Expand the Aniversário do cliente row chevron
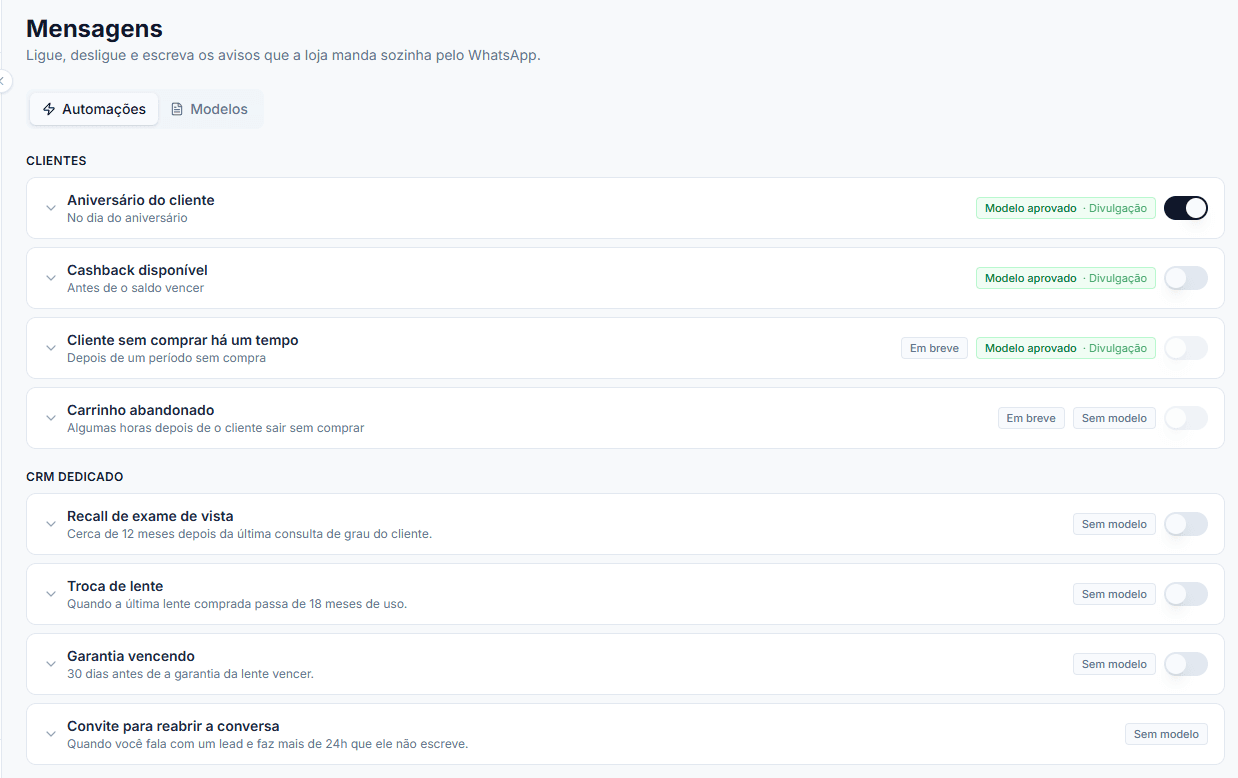 [51, 208]
